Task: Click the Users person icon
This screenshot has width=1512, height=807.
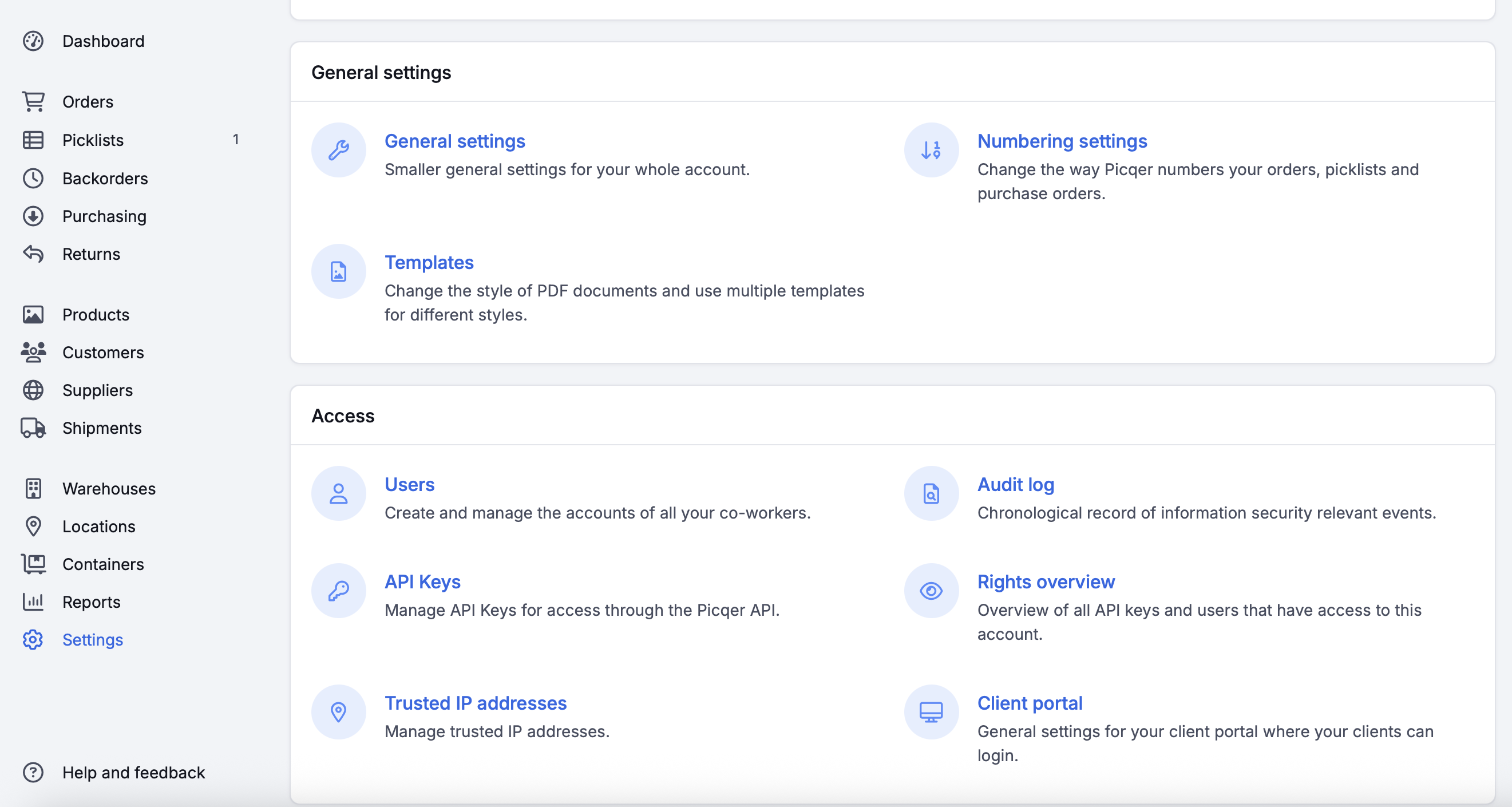Action: click(339, 493)
